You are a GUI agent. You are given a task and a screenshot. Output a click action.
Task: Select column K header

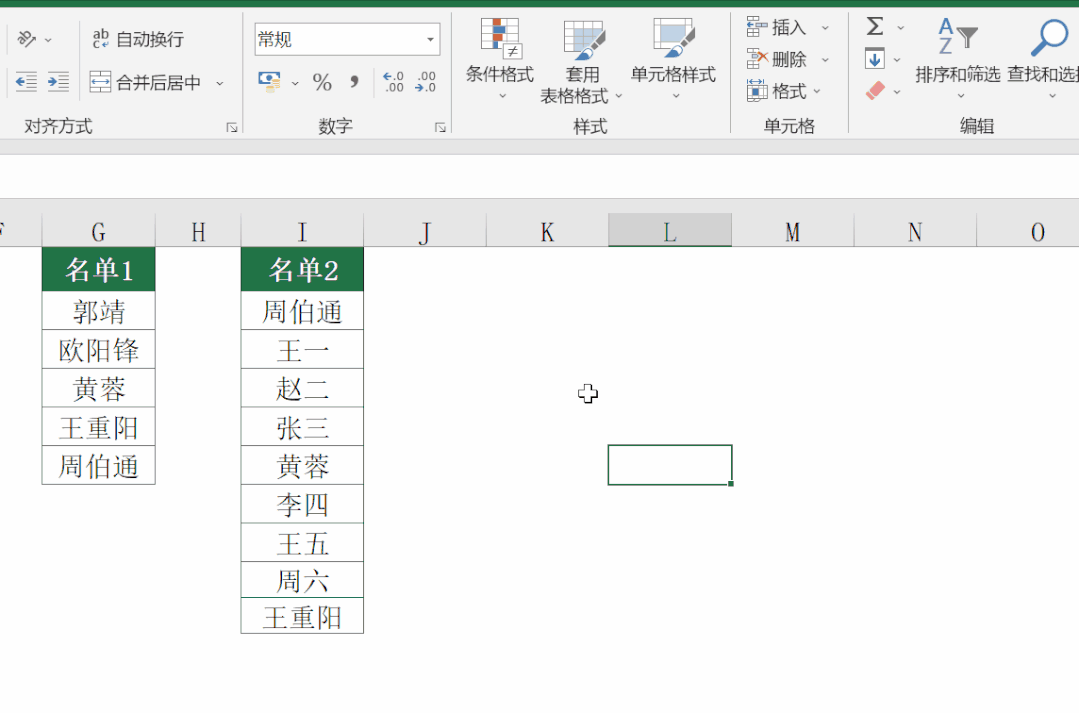pos(547,231)
